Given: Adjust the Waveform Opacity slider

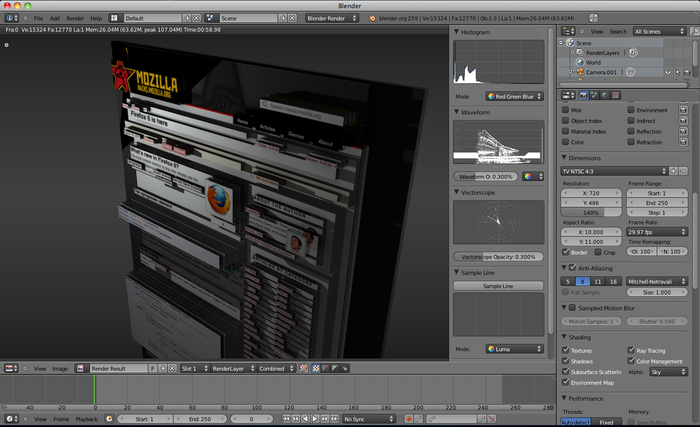Looking at the screenshot, I should point(486,176).
